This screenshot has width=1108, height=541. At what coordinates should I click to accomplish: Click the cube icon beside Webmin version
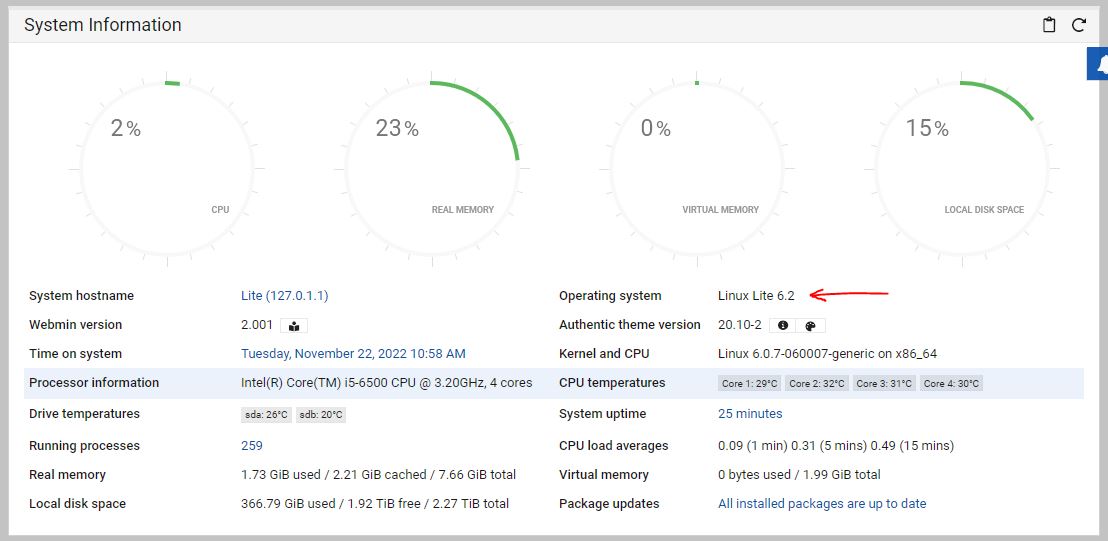294,325
